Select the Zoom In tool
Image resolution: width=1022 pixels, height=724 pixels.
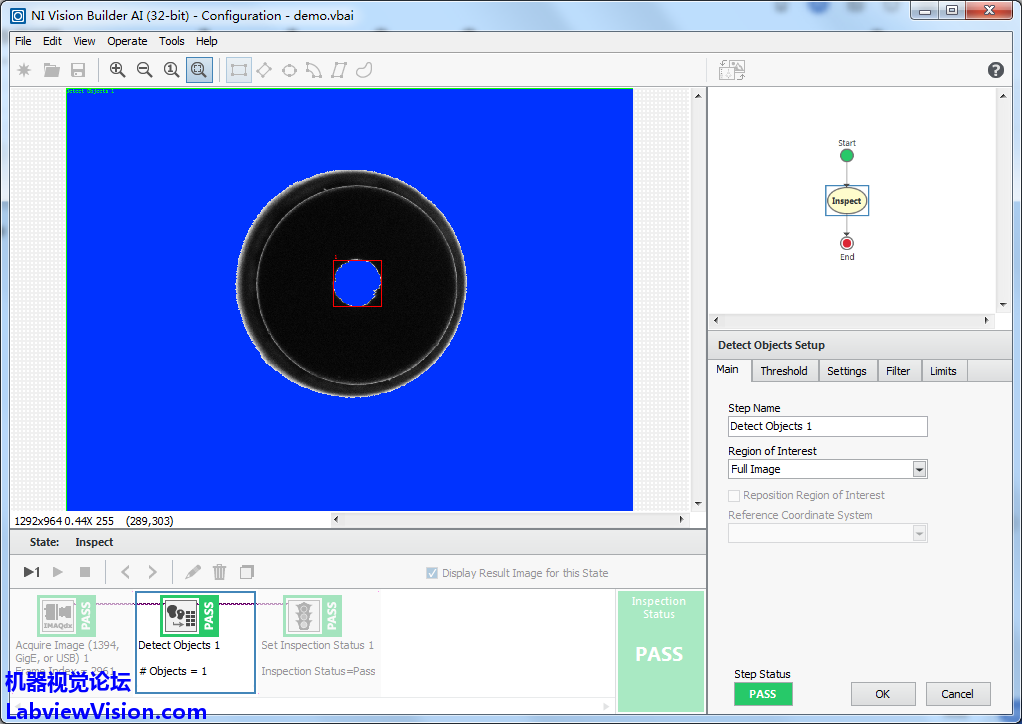[x=117, y=70]
